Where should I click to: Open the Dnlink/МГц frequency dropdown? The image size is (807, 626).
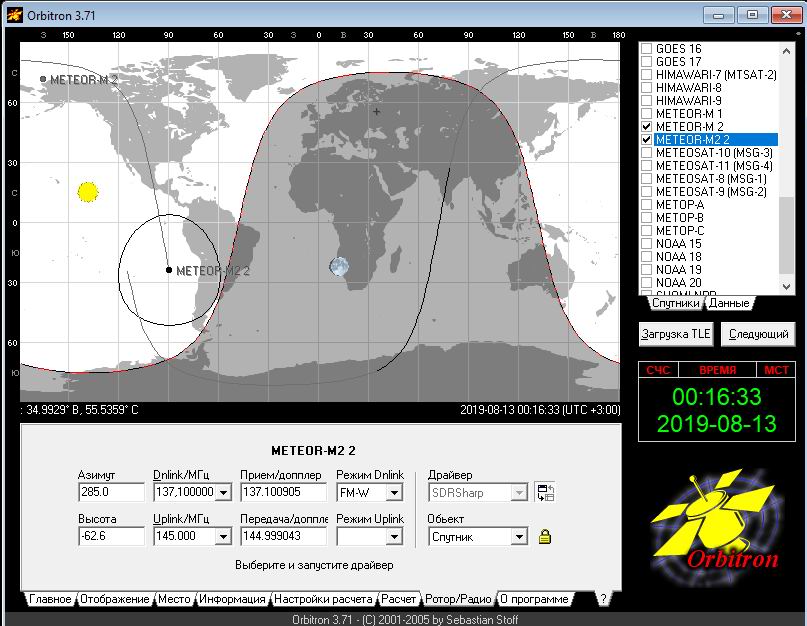click(223, 492)
